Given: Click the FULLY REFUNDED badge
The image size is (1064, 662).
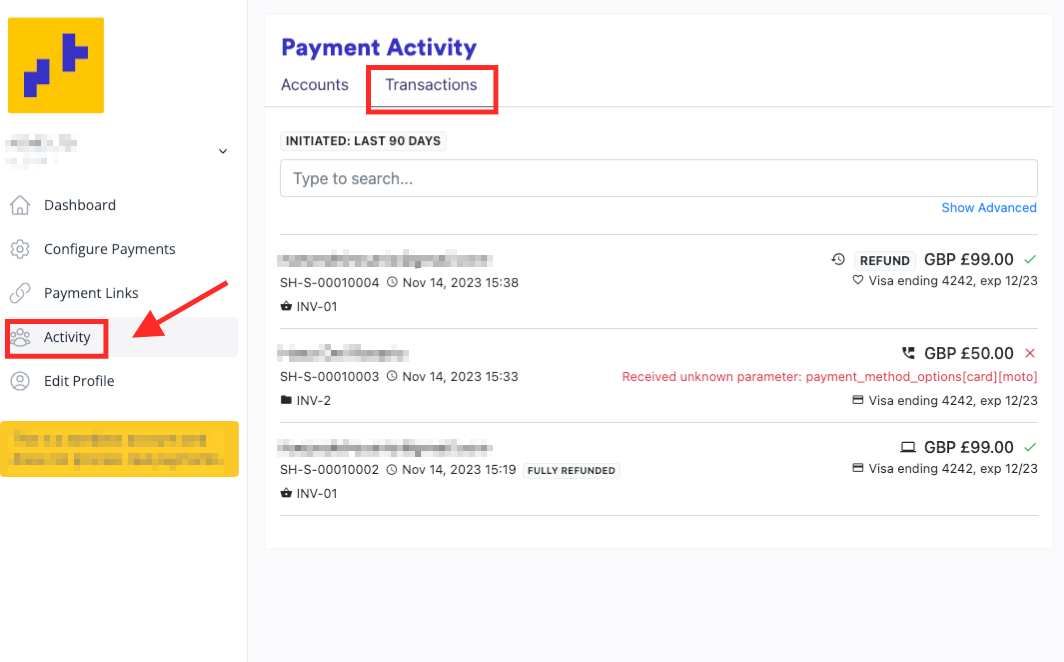Looking at the screenshot, I should 571,470.
